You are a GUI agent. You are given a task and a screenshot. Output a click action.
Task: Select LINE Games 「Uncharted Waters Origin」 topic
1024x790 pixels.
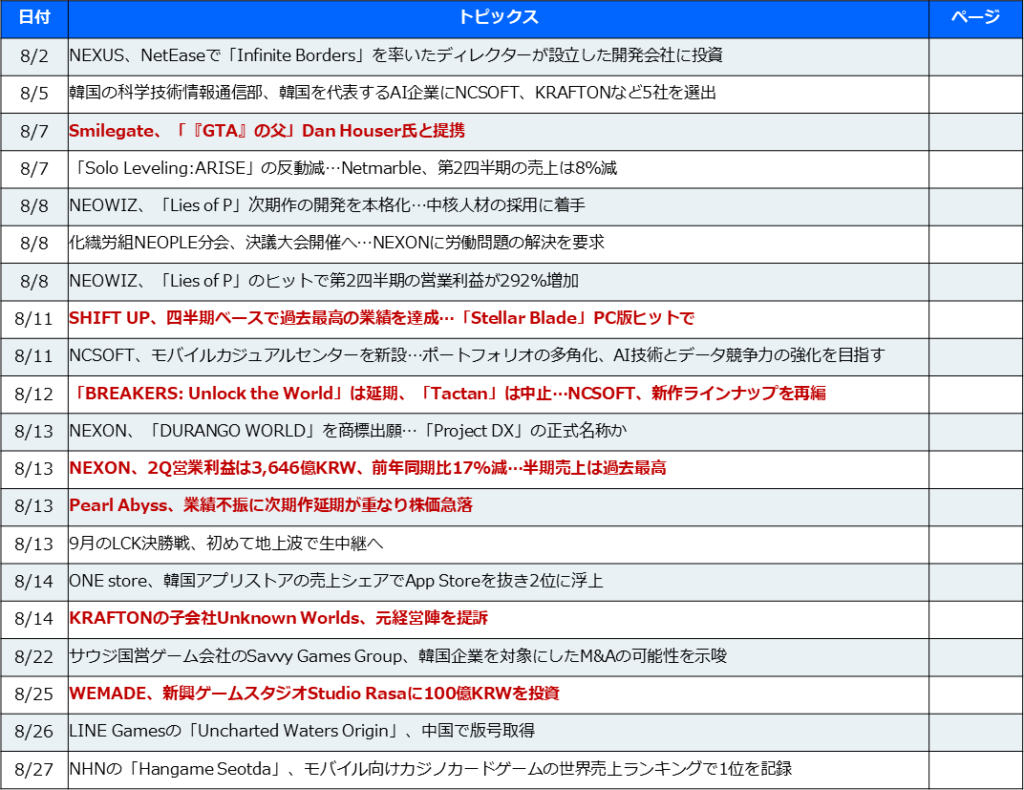tap(302, 731)
